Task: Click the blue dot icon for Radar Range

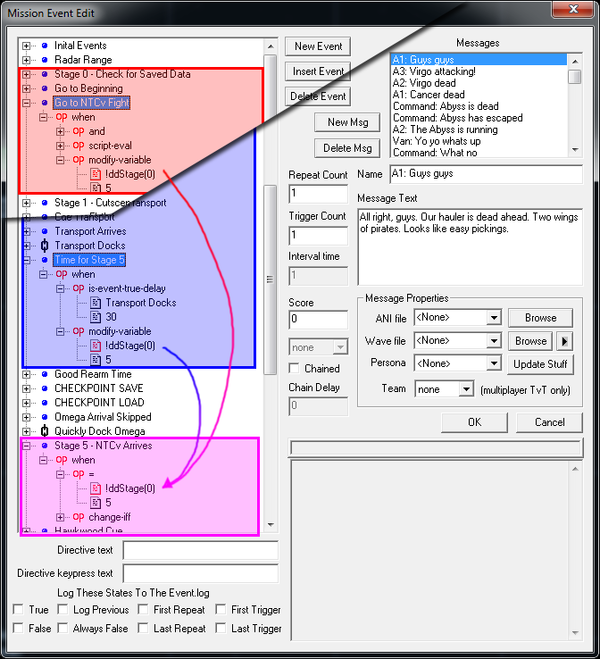Action: coord(44,60)
